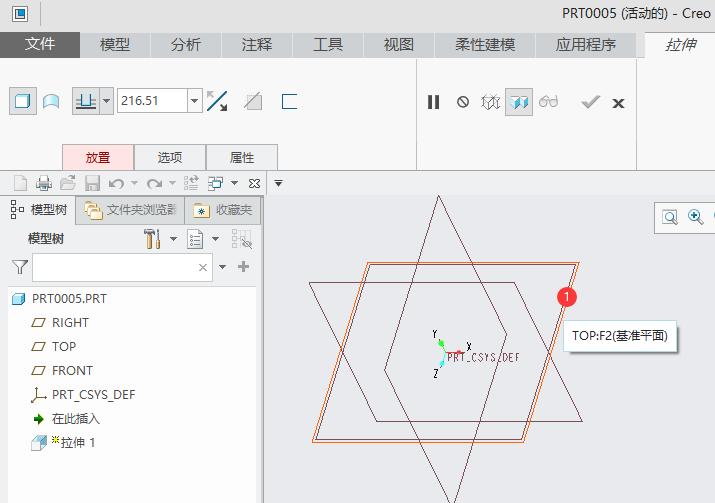This screenshot has height=503, width=715.
Task: Open the depth type dropdown arrow
Action: 107,101
